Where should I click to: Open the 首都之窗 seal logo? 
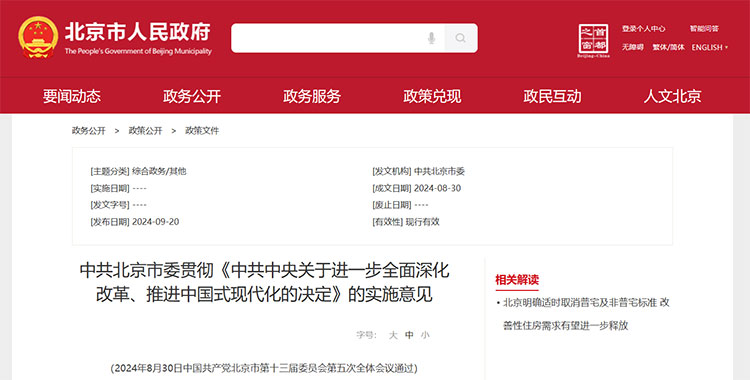(x=593, y=40)
